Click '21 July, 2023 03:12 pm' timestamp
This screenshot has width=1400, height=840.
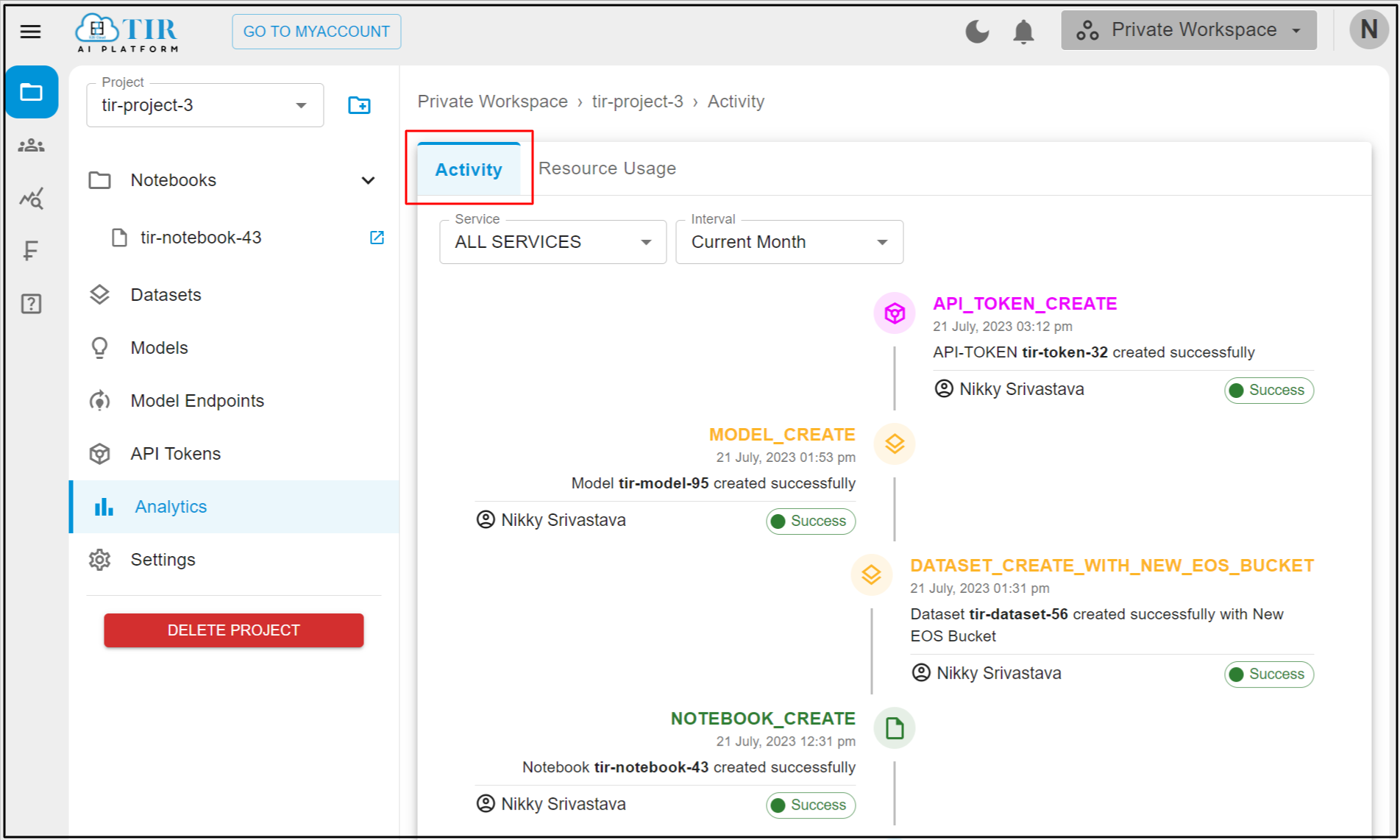point(1002,327)
